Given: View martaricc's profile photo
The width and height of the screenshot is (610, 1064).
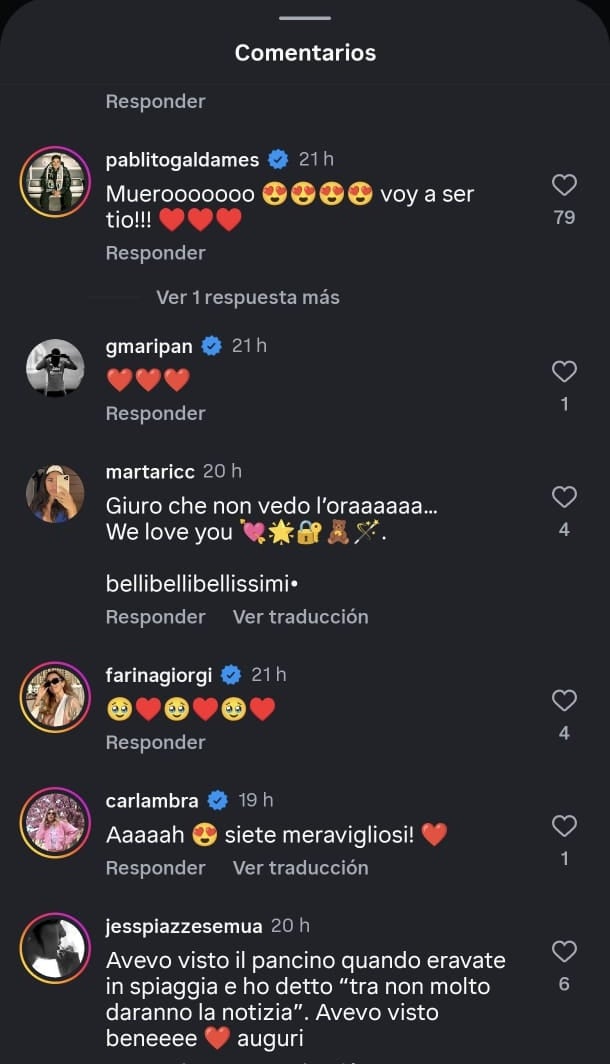Looking at the screenshot, I should [x=55, y=493].
